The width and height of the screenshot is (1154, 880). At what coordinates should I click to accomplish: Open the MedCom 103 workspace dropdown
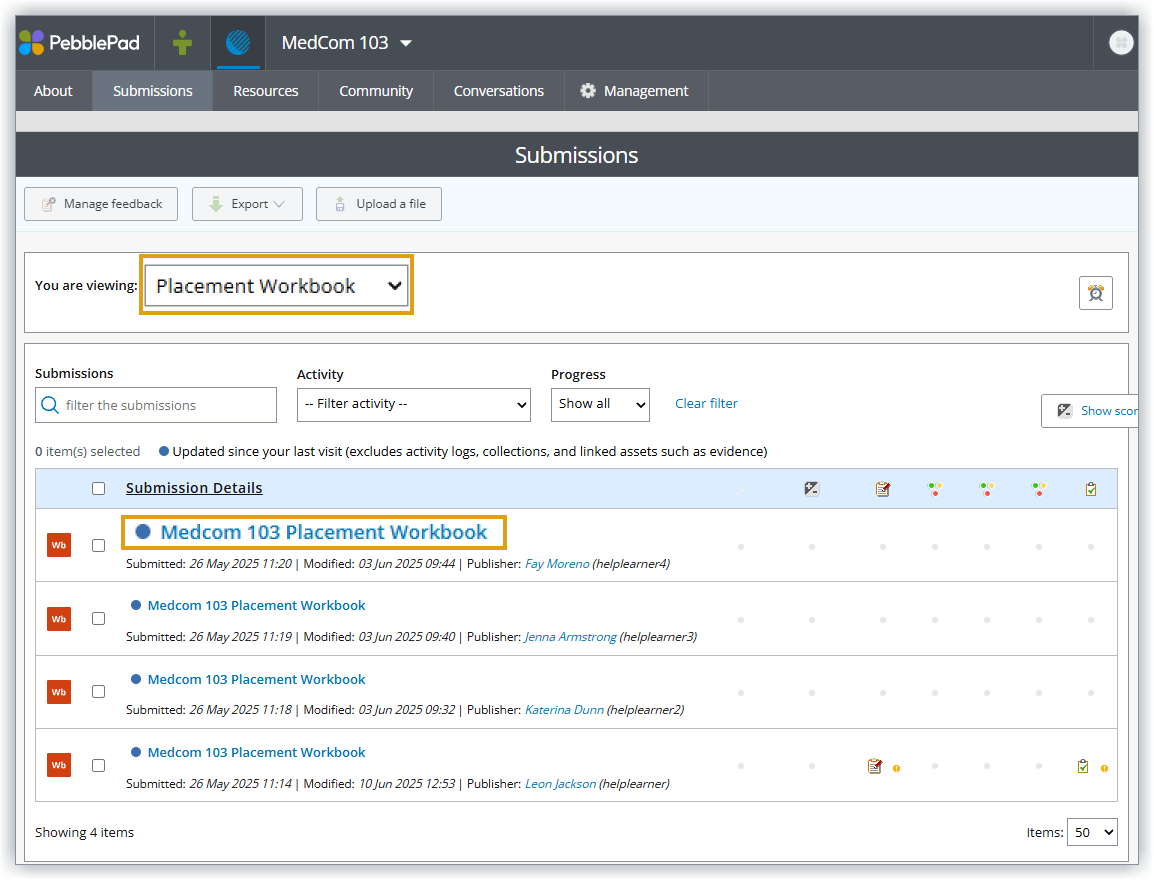[347, 43]
